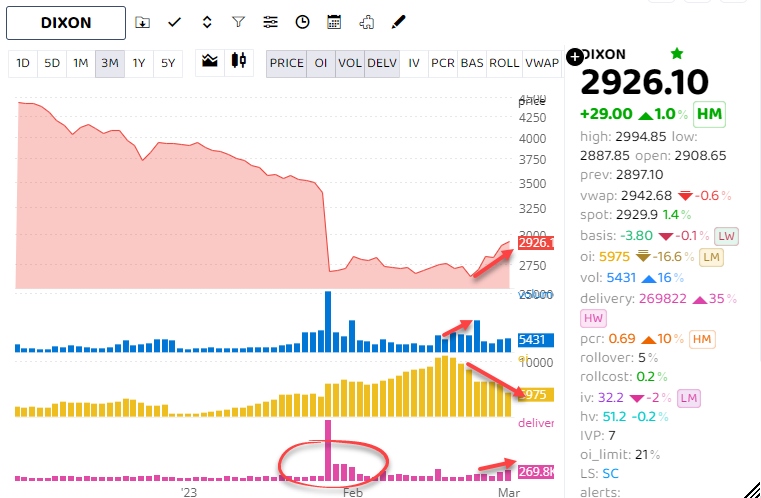Viewport: 761px width, 498px height.
Task: Click the resize grip at bottom-right corner
Action: point(751,489)
